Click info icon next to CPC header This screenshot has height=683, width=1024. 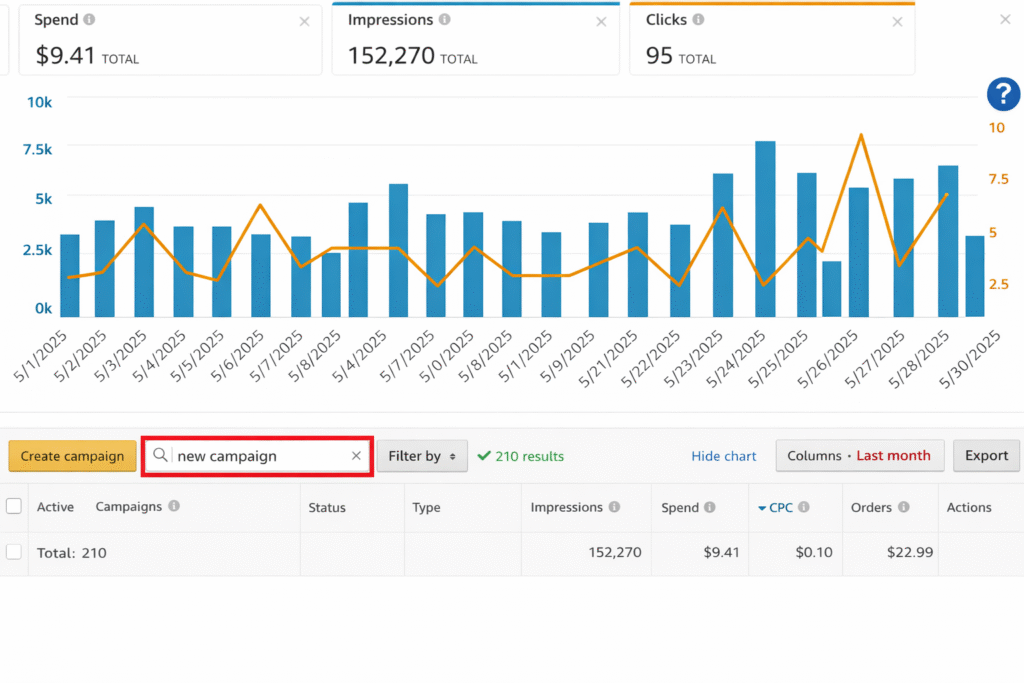[804, 507]
